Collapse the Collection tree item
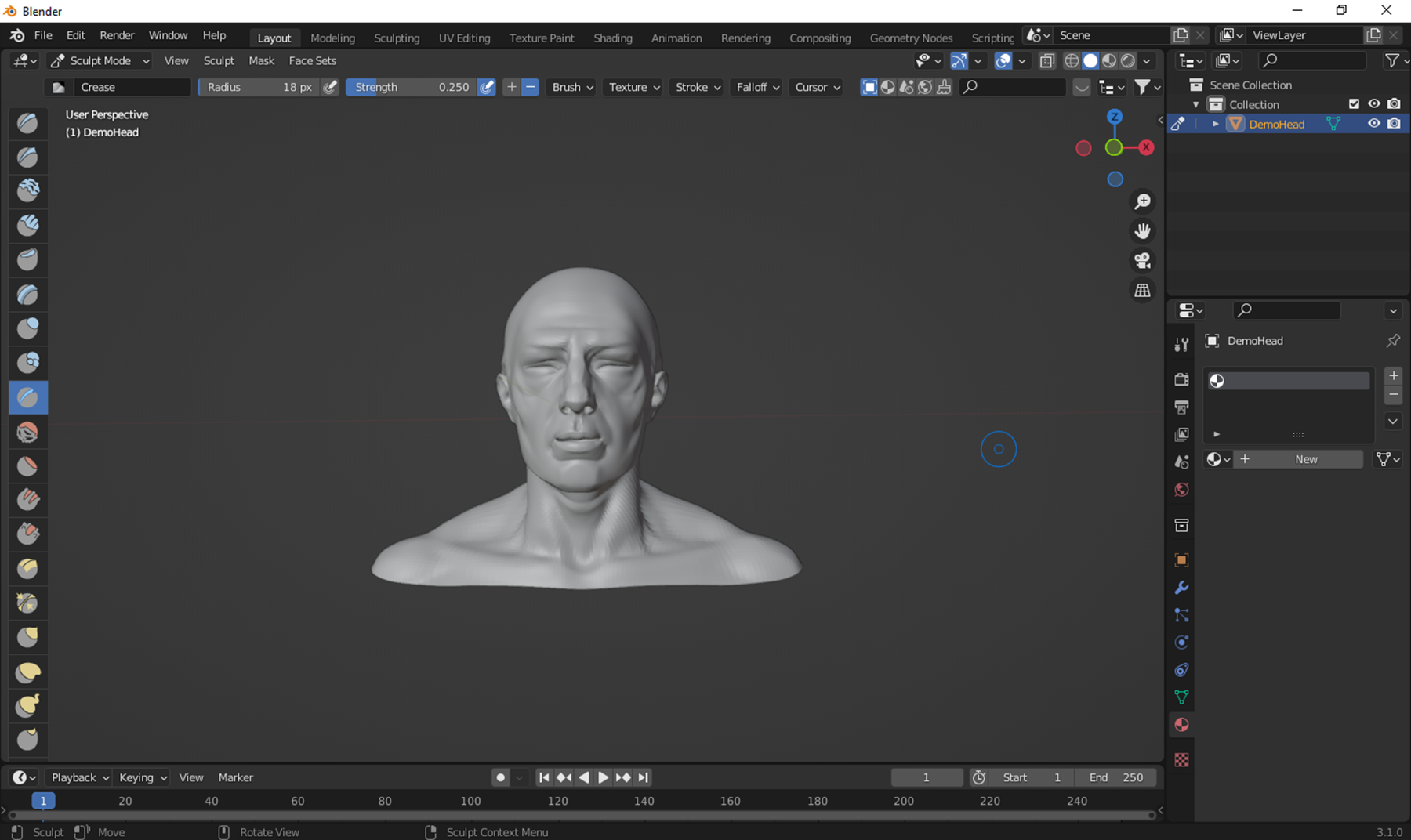Image resolution: width=1411 pixels, height=840 pixels. 1195,104
